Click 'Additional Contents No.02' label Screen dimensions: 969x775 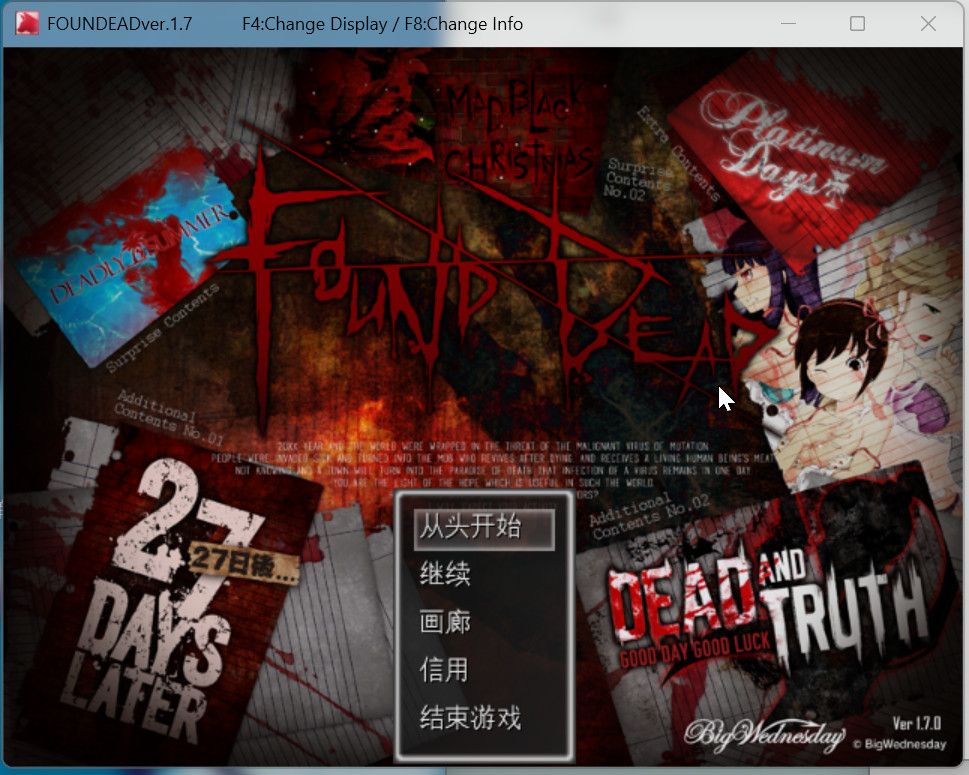click(x=649, y=516)
